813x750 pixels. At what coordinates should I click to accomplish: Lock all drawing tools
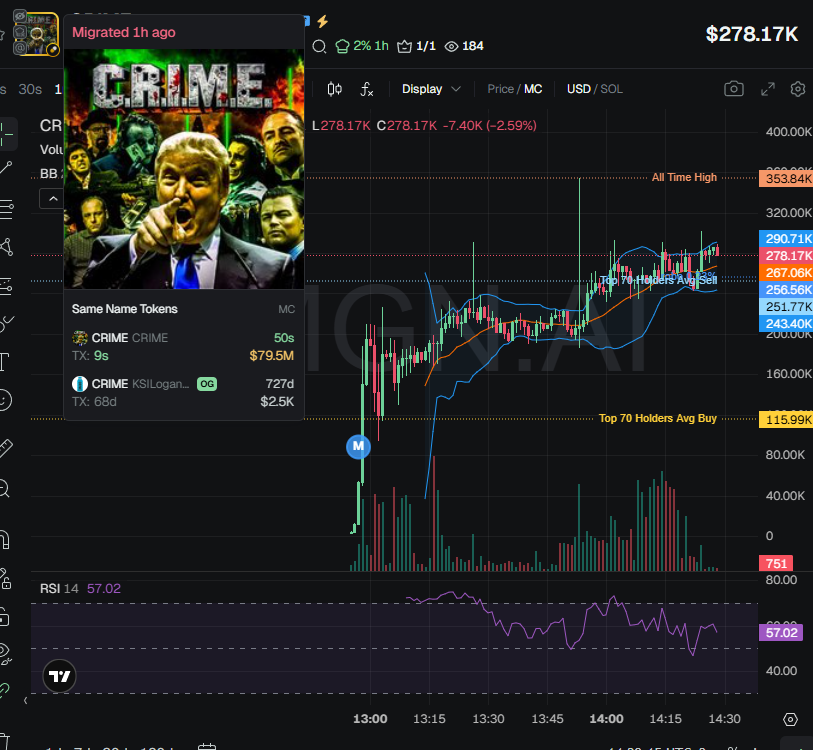(x=5, y=617)
